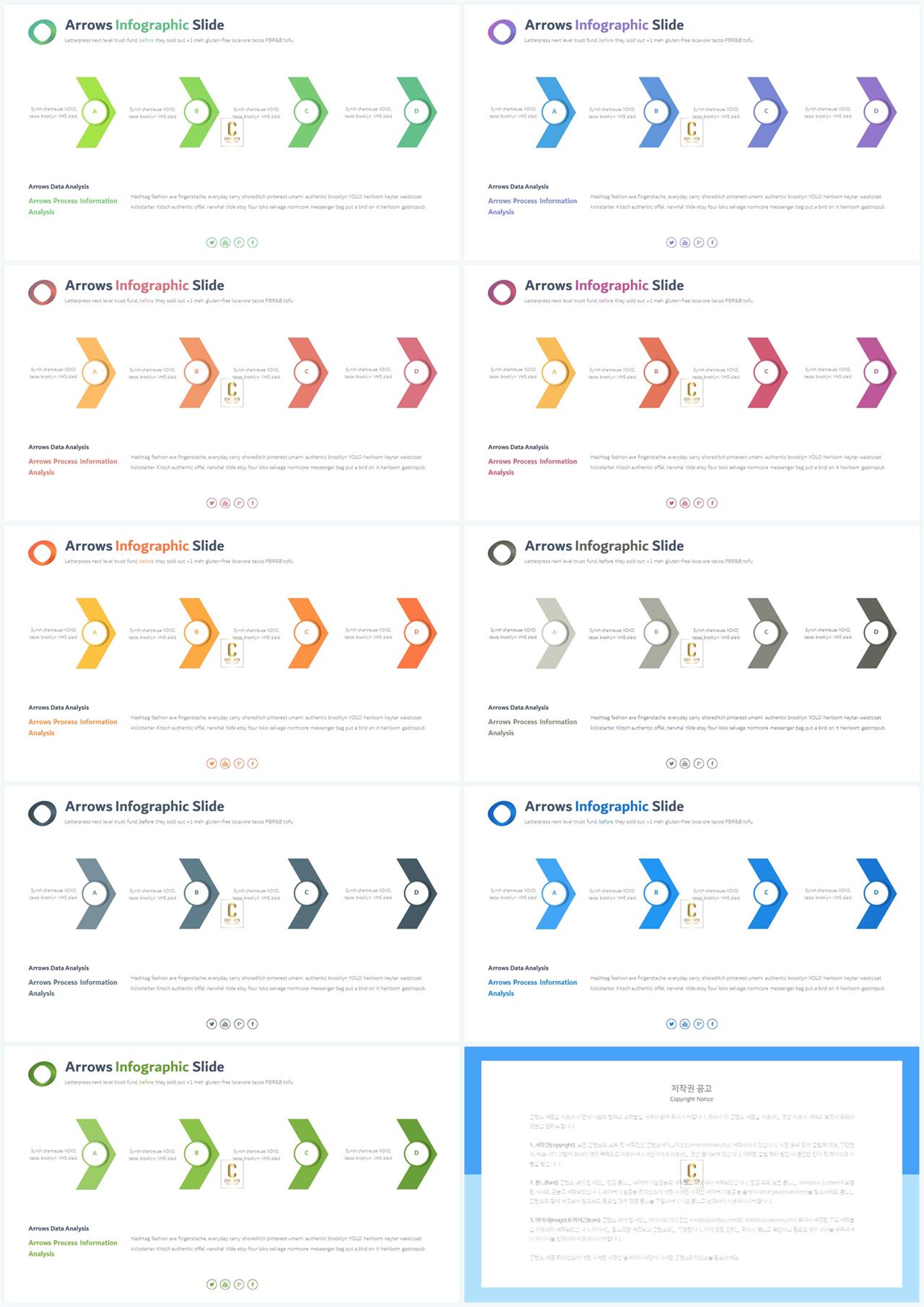Click the Google Plus icon on the orange slide
Image resolution: width=924 pixels, height=1307 pixels.
click(x=239, y=763)
